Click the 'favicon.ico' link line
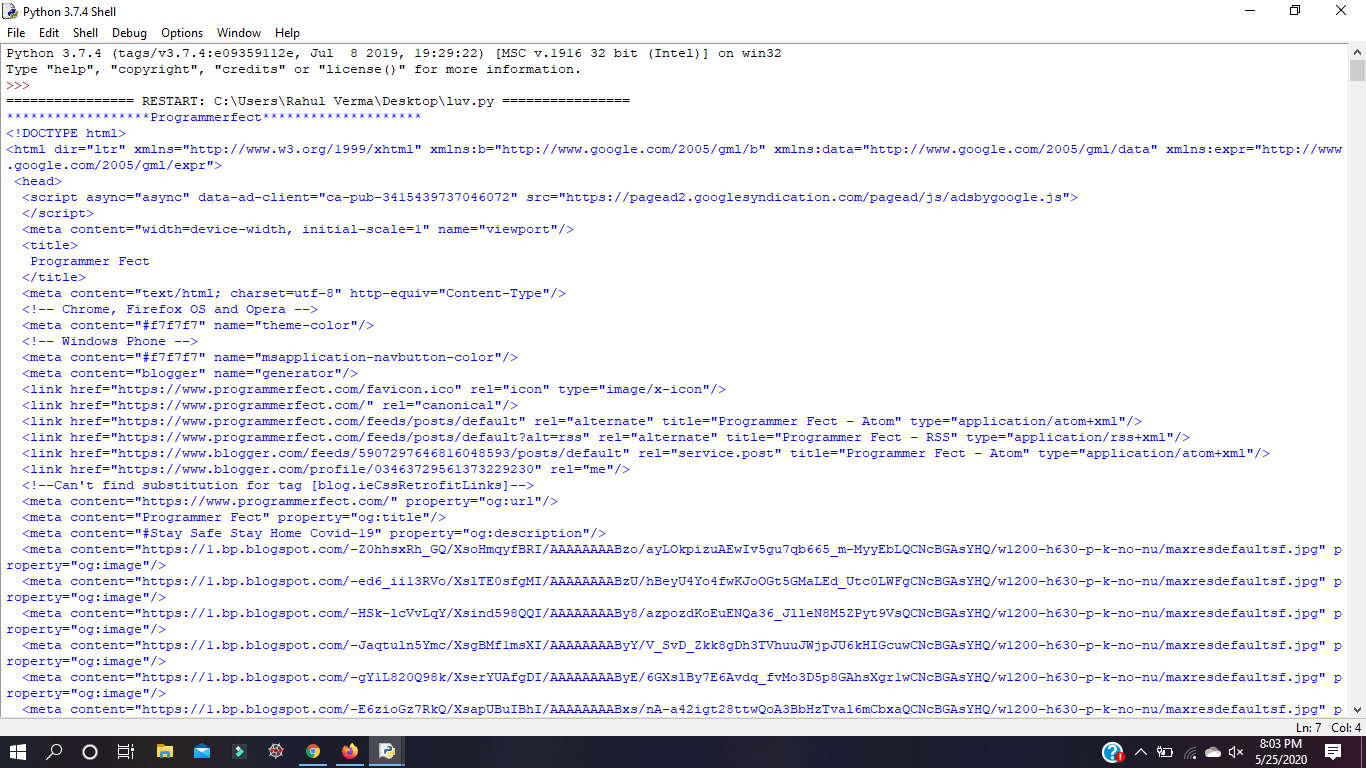 point(374,389)
